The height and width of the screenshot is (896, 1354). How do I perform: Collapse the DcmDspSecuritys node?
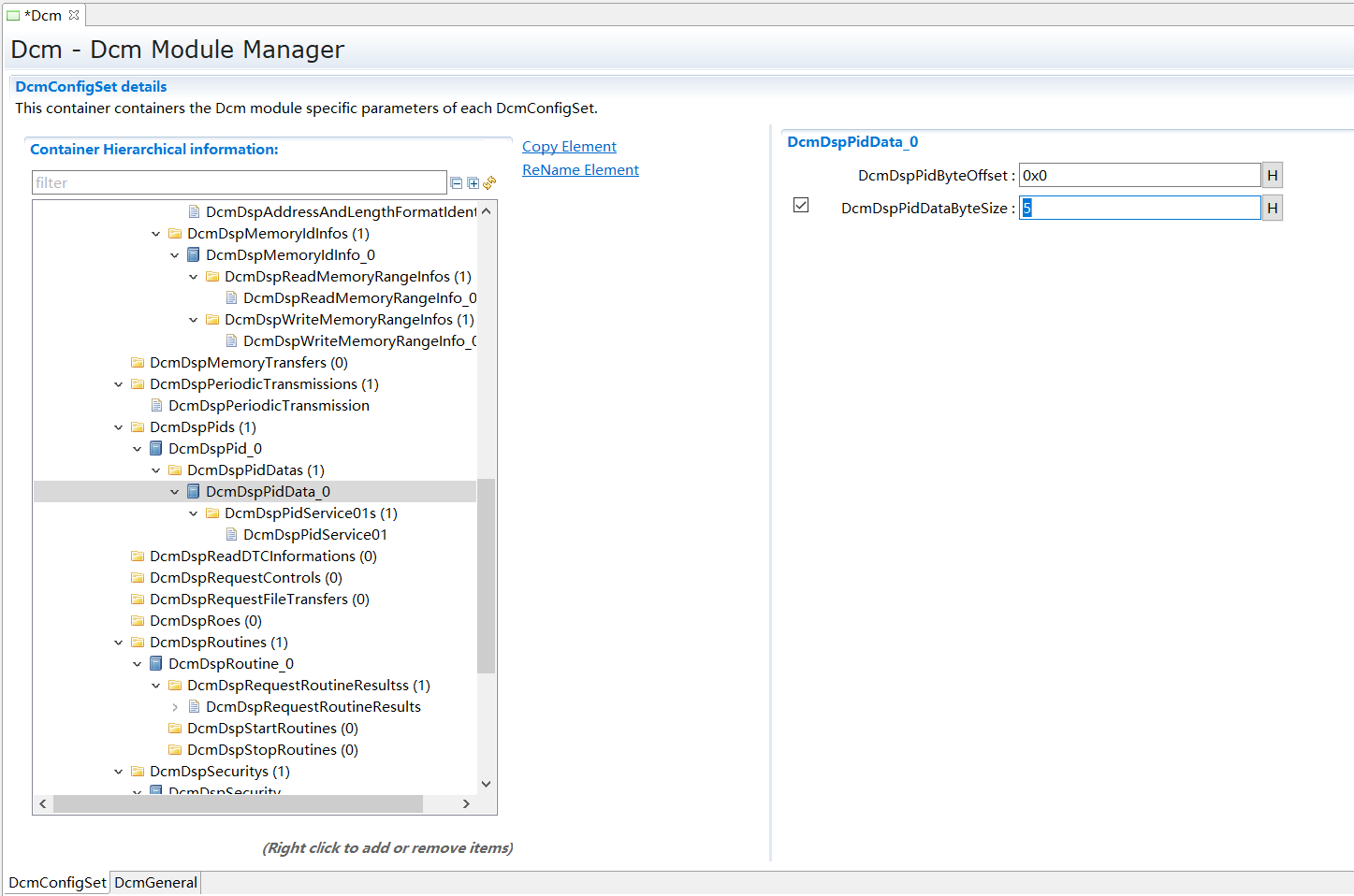[119, 772]
